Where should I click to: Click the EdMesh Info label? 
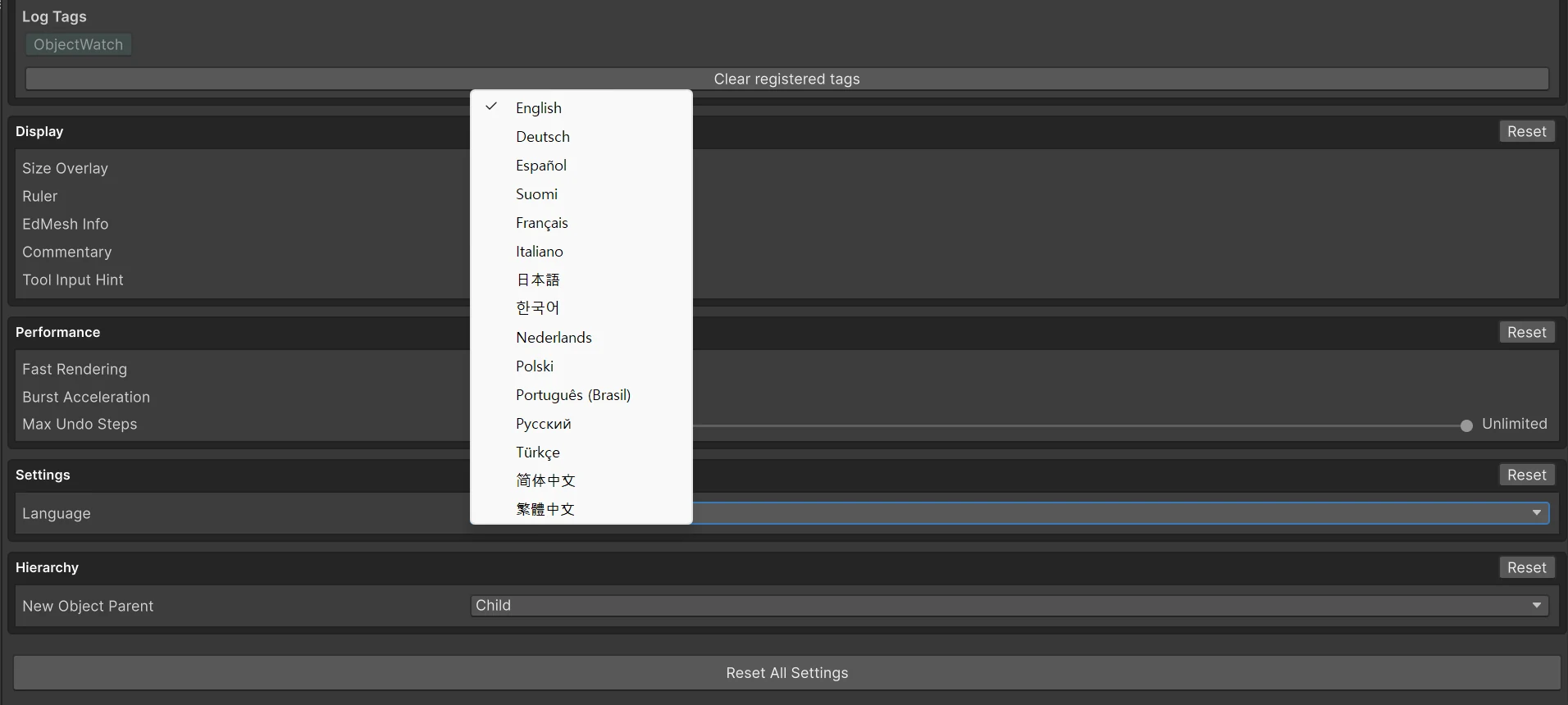(x=65, y=224)
